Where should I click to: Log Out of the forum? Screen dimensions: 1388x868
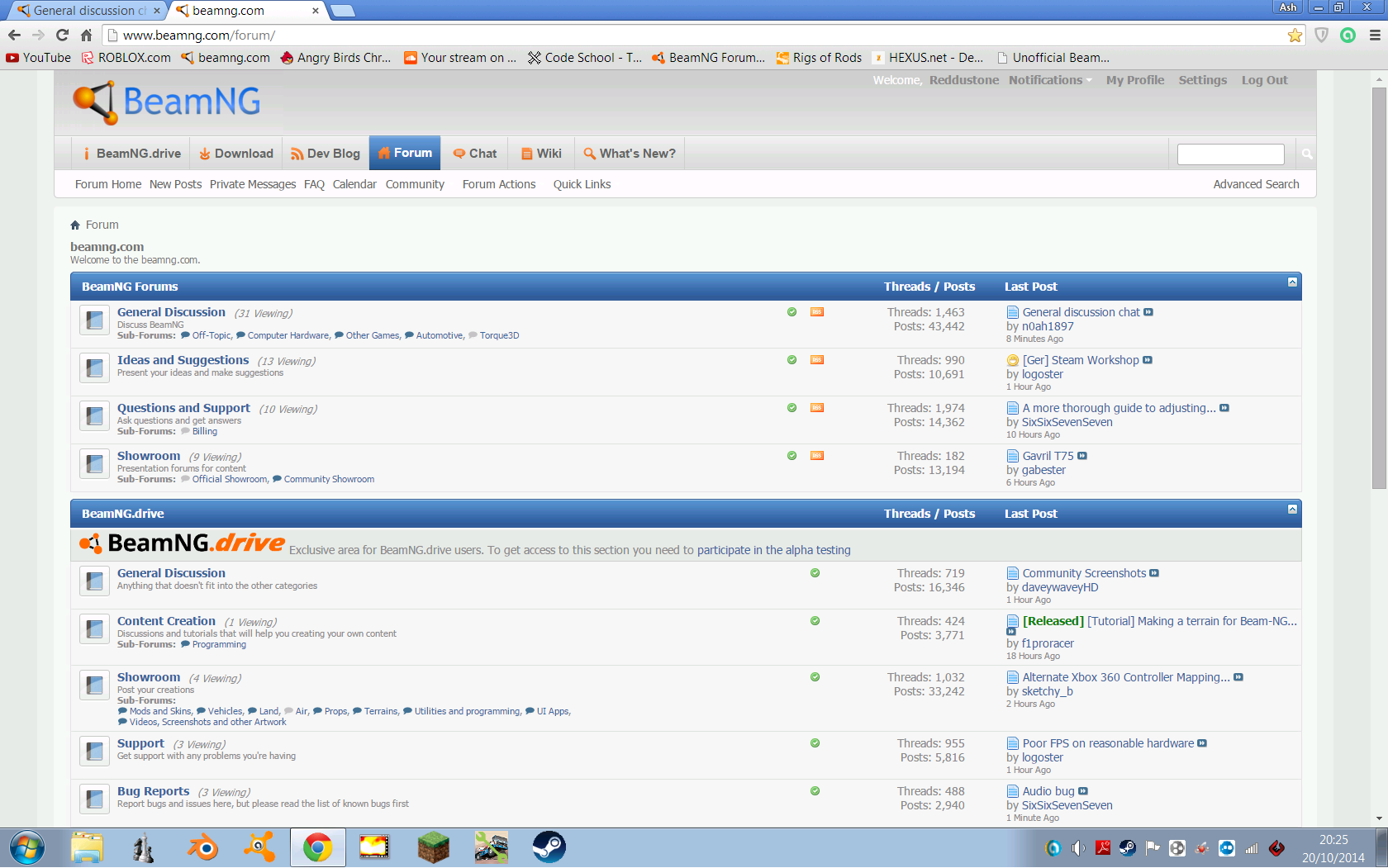point(1264,80)
